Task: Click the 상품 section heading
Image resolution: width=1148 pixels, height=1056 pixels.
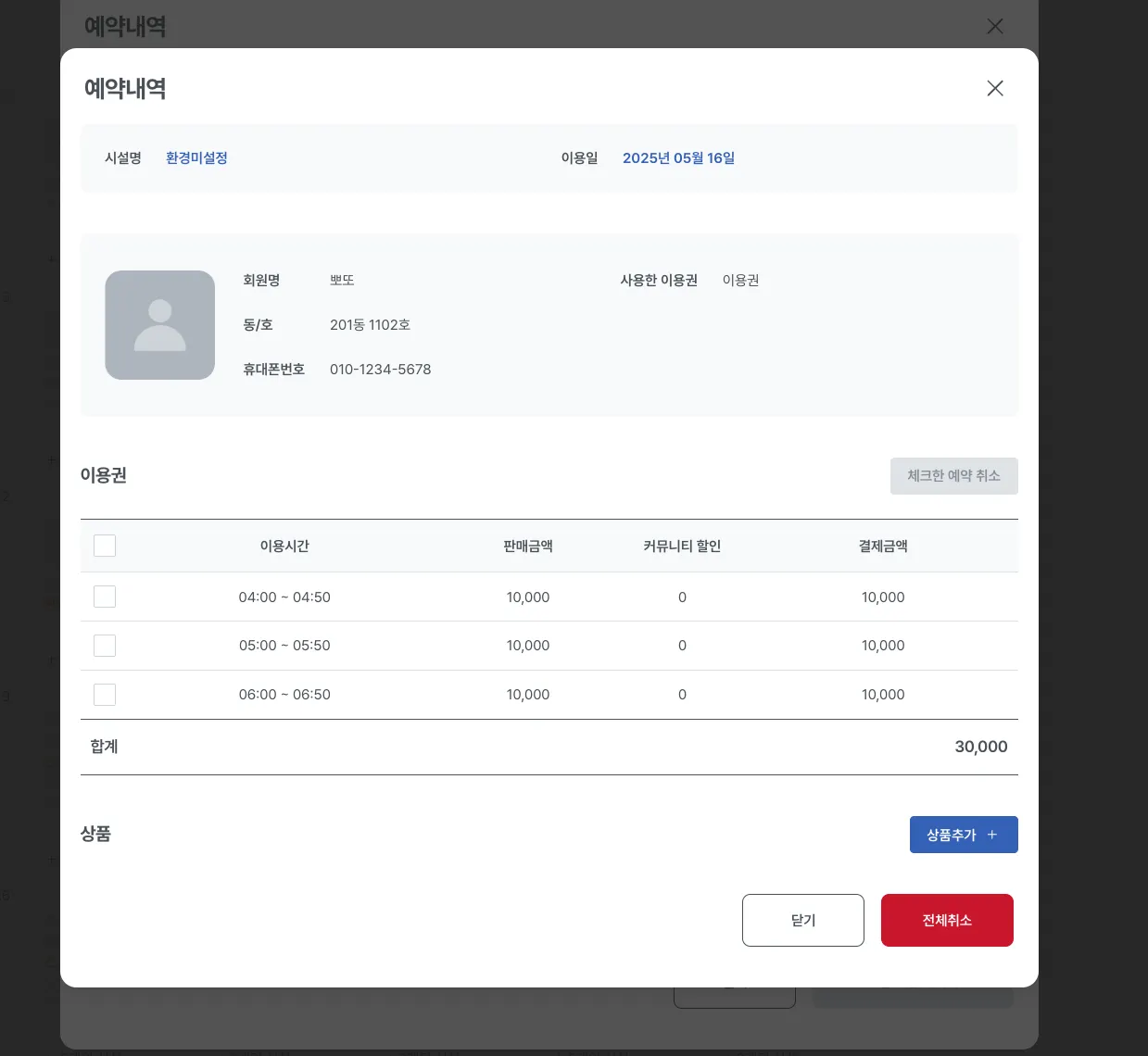Action: point(96,834)
